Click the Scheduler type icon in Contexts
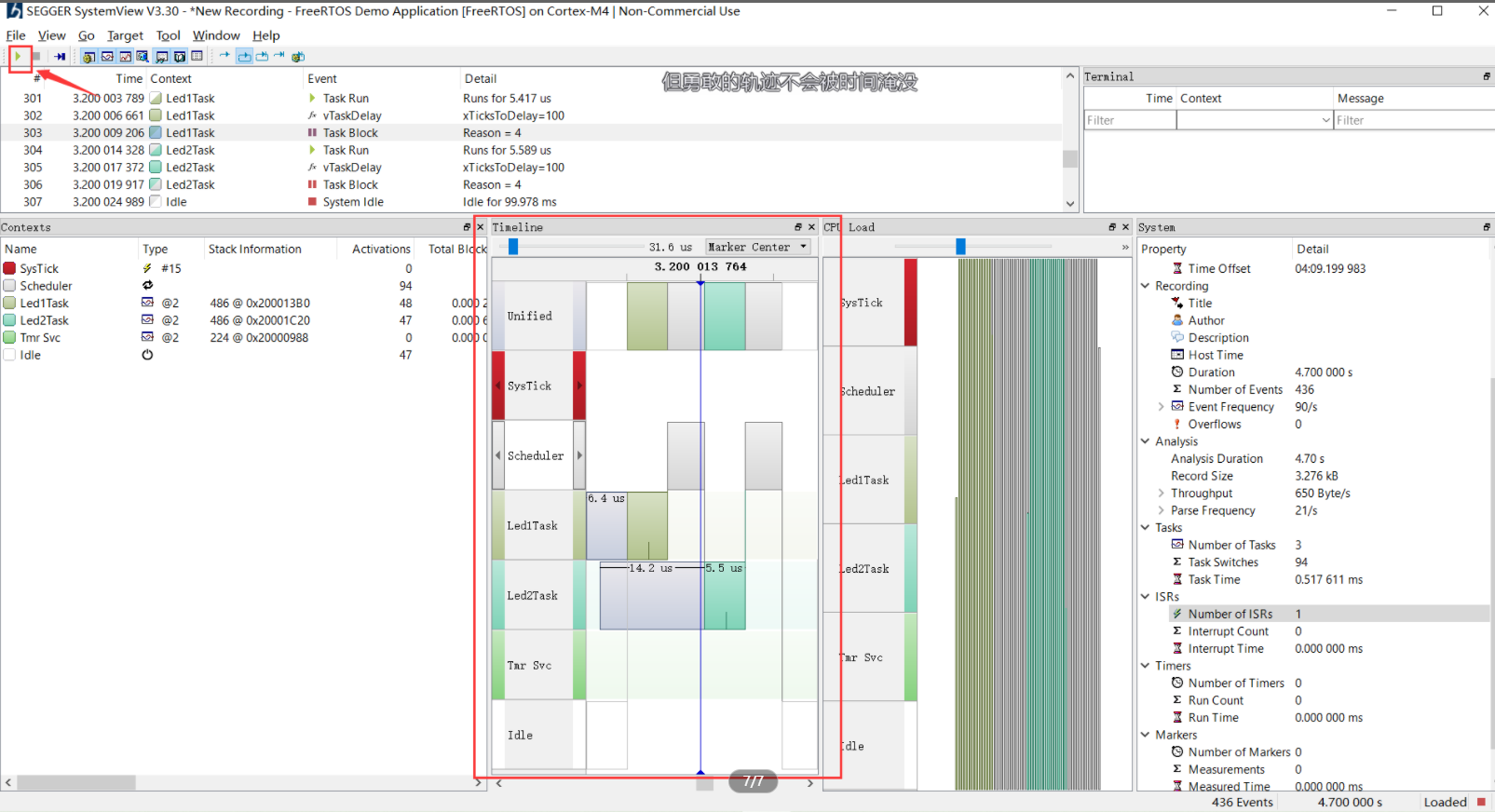The height and width of the screenshot is (812, 1495). [x=147, y=286]
